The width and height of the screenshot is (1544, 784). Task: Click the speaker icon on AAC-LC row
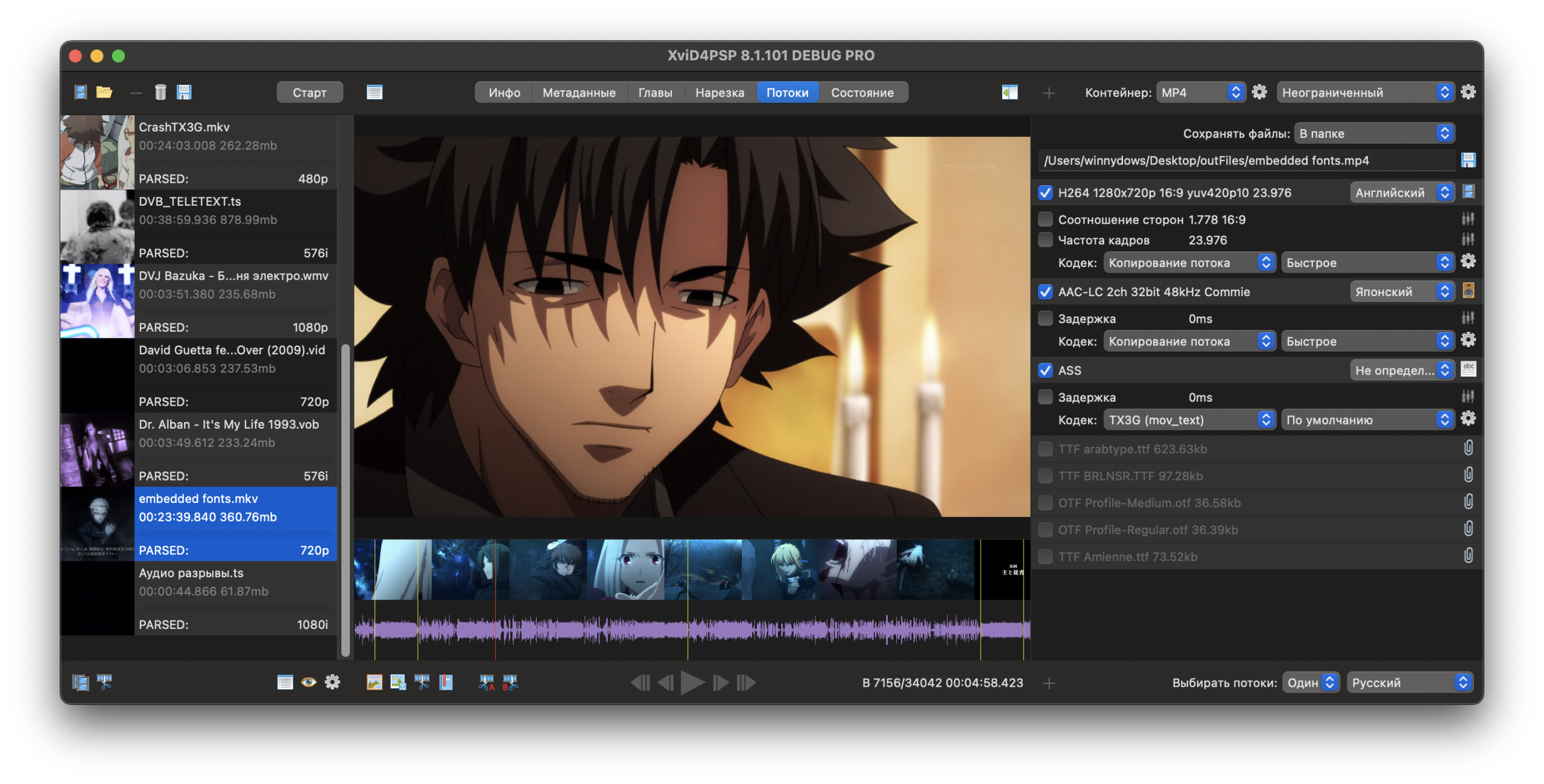[1468, 291]
